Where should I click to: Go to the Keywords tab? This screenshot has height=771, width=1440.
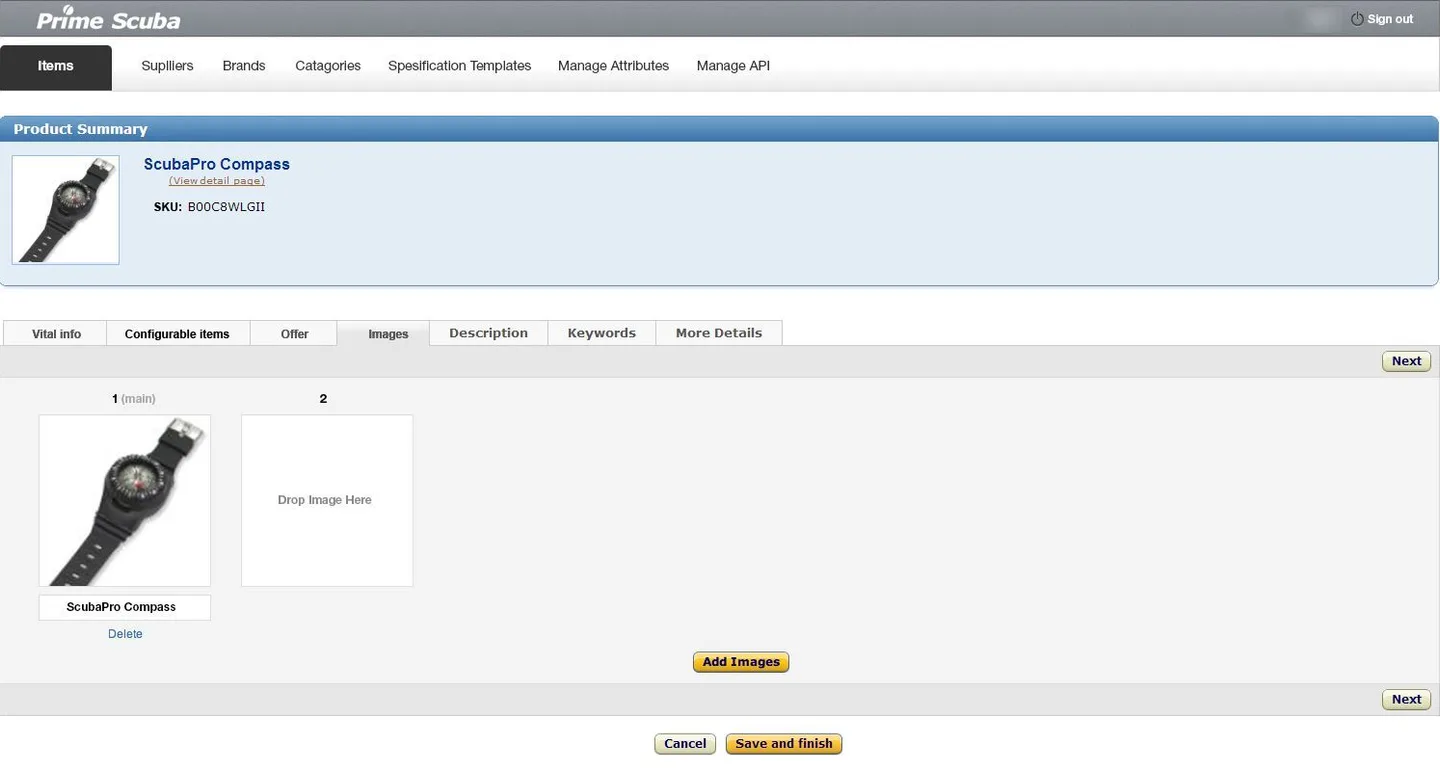coord(601,333)
